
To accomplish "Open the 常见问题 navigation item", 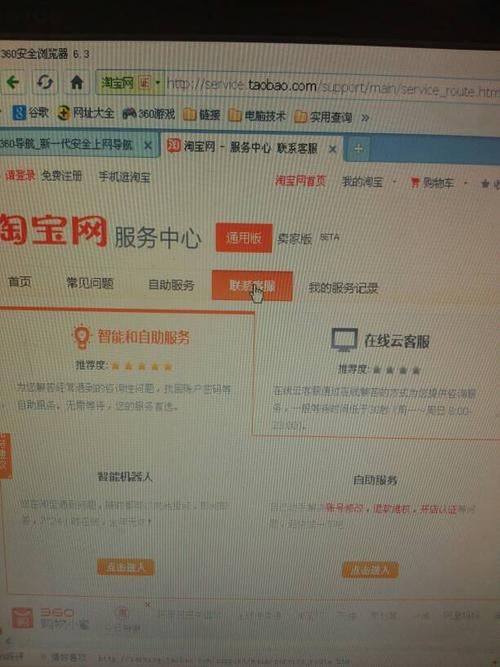I will [x=90, y=283].
